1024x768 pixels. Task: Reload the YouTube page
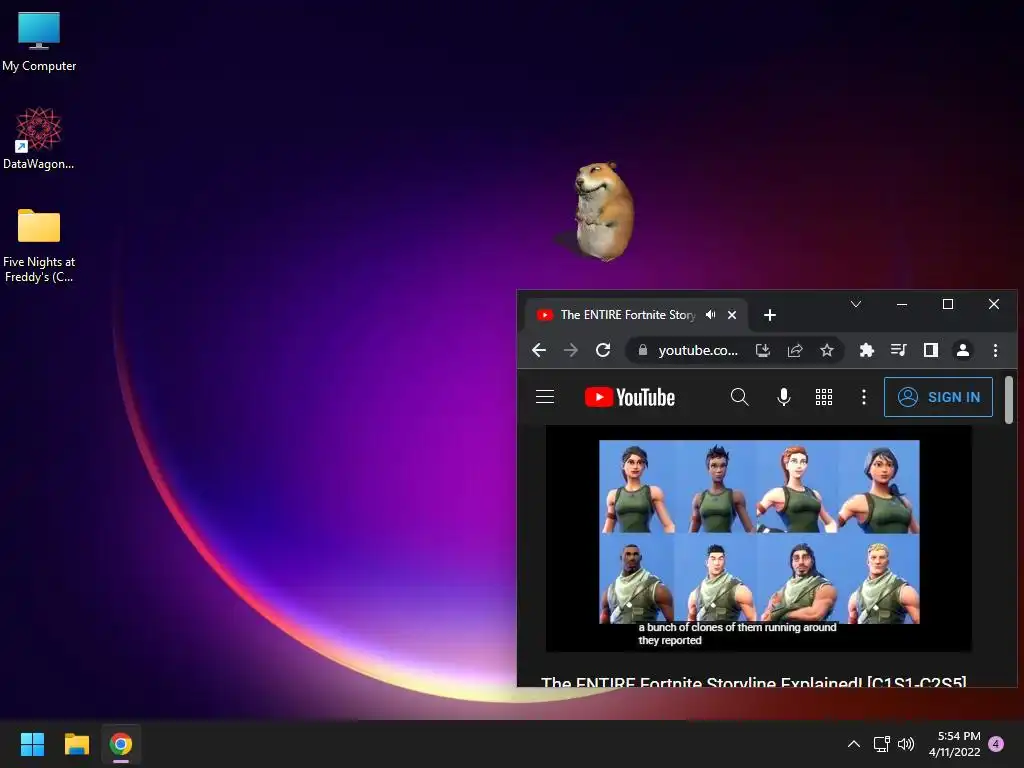(603, 350)
